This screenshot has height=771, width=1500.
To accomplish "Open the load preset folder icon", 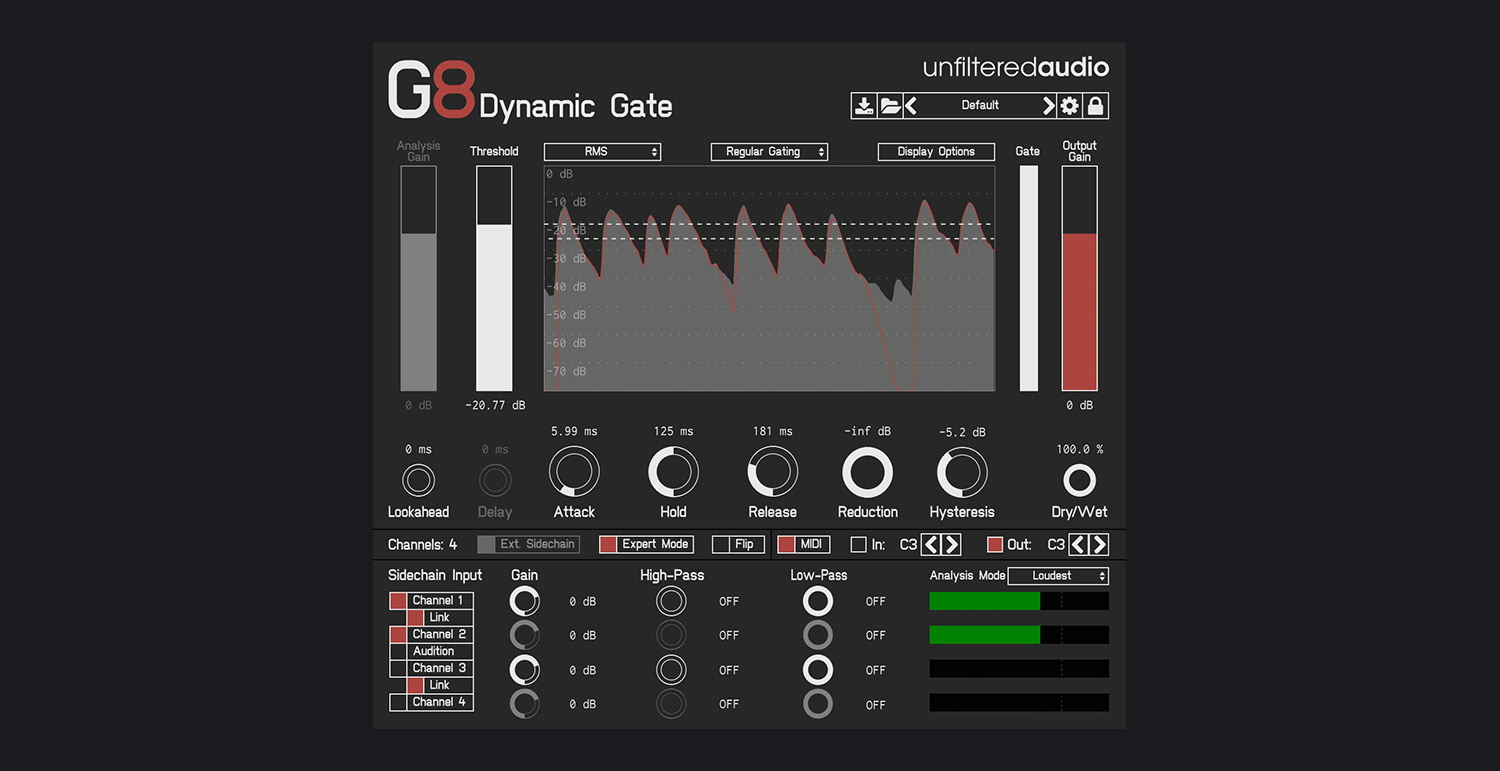I will [890, 105].
